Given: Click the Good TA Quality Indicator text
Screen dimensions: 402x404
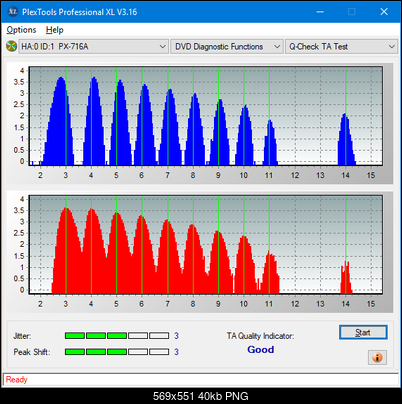Looking at the screenshot, I should [261, 349].
